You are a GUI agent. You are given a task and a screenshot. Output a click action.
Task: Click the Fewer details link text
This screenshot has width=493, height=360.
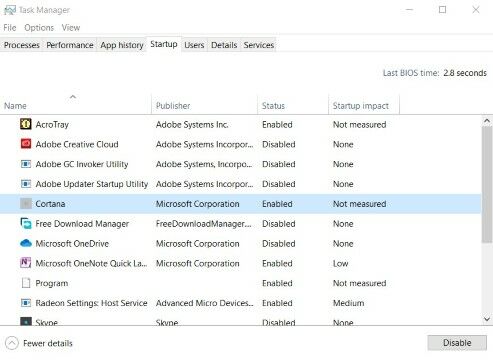[48, 343]
